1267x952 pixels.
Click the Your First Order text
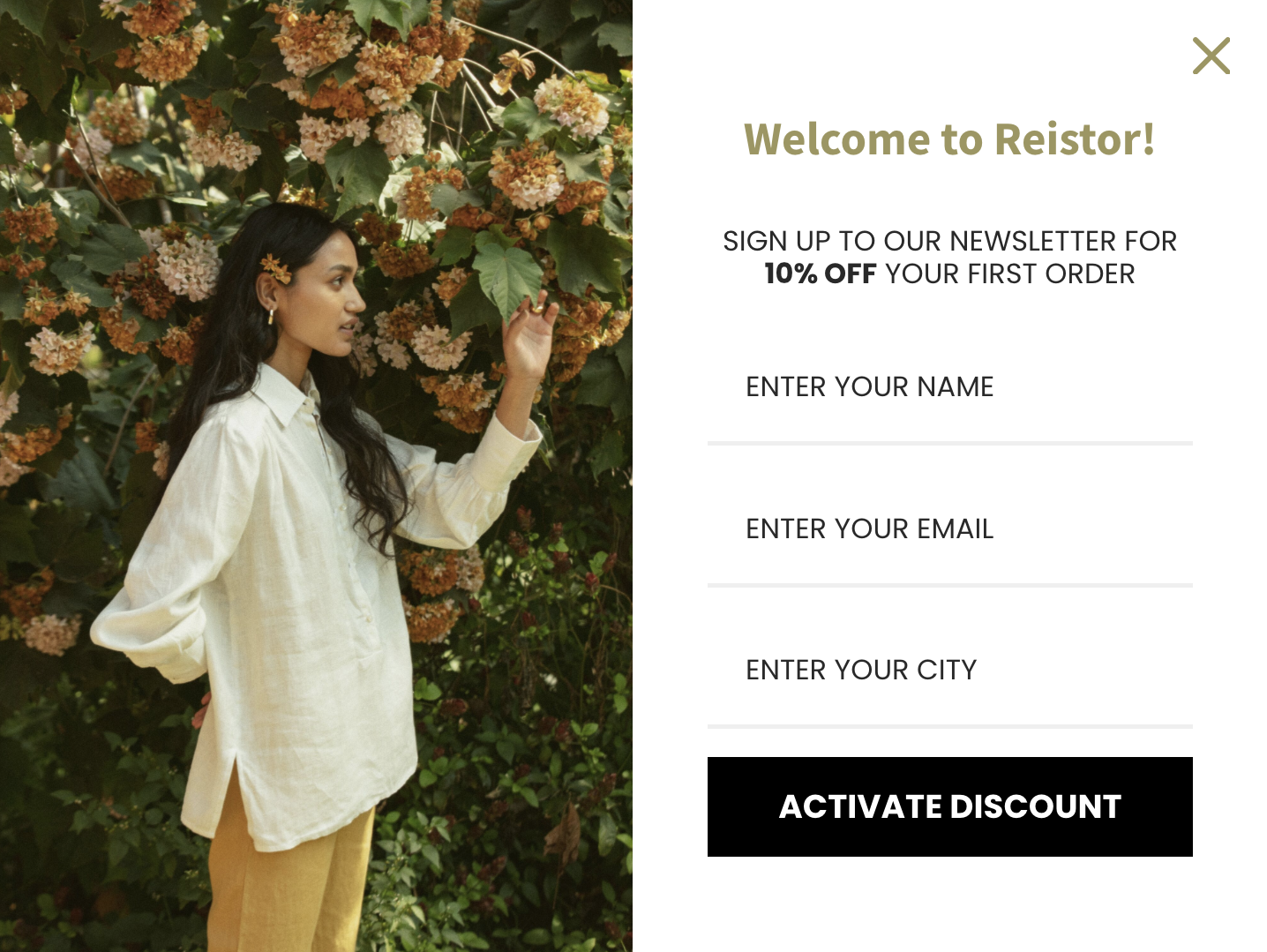[x=1009, y=274]
